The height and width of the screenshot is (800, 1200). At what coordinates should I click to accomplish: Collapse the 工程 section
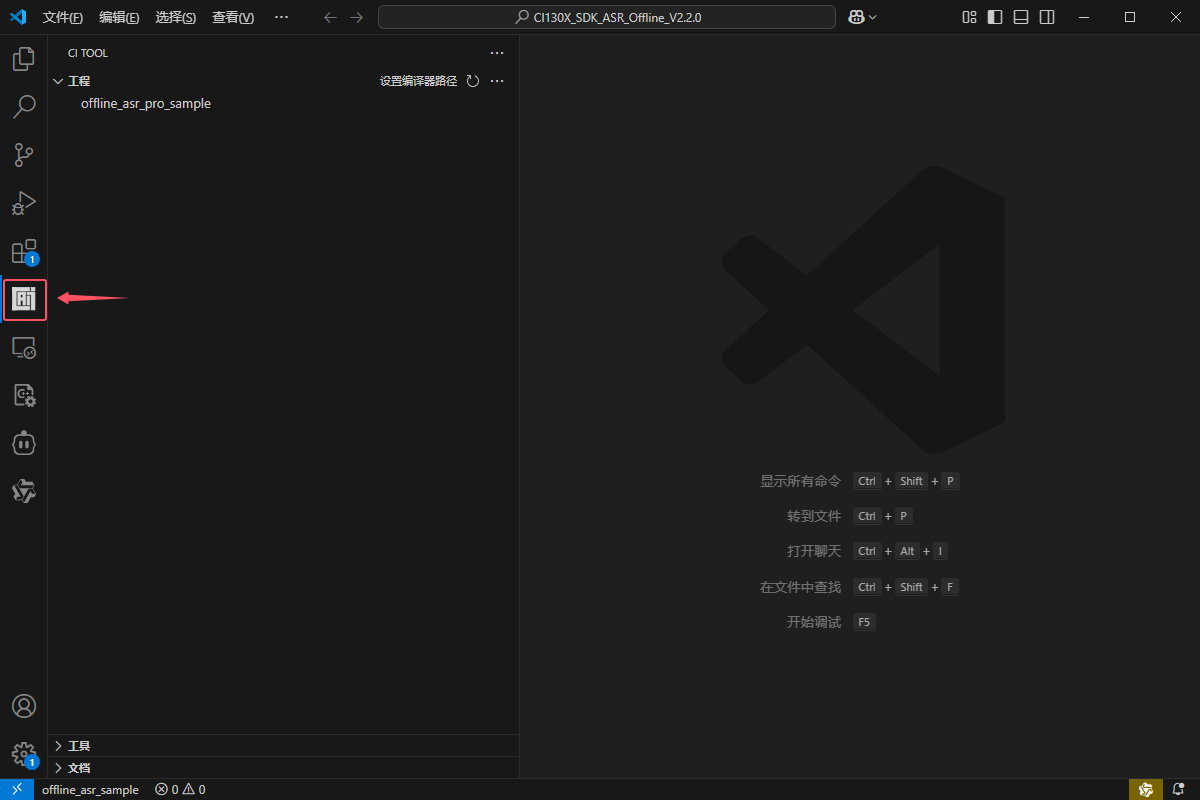click(x=58, y=81)
